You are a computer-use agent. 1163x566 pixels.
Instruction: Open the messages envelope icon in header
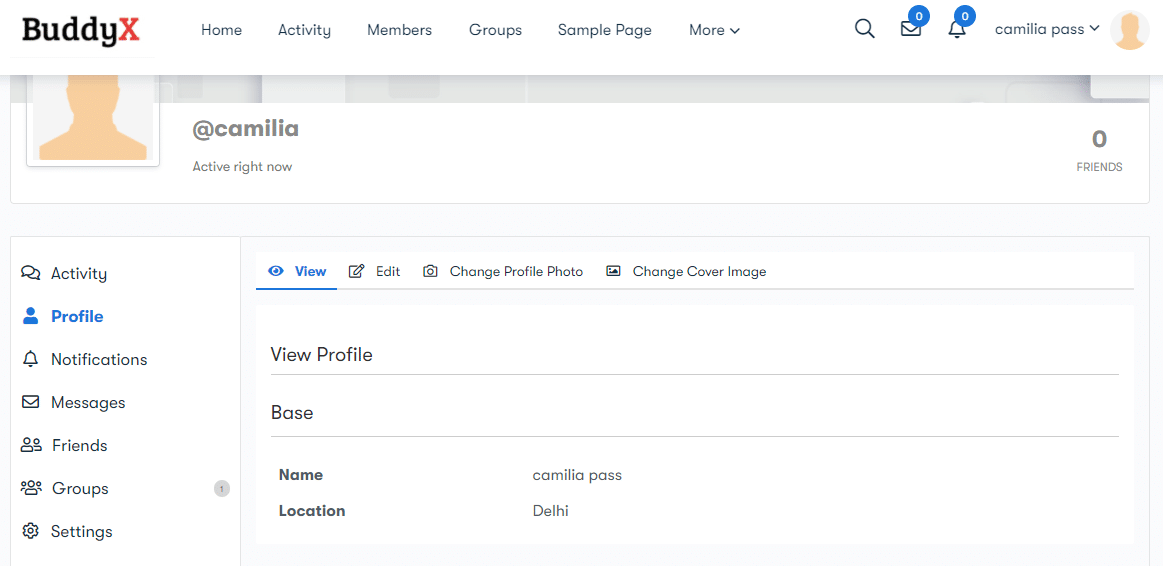click(911, 30)
